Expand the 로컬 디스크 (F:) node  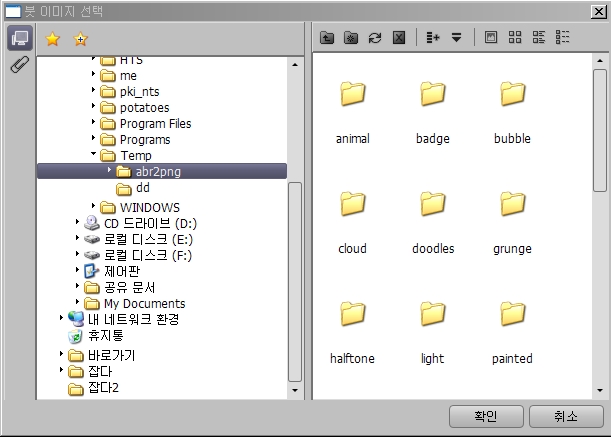pos(77,253)
